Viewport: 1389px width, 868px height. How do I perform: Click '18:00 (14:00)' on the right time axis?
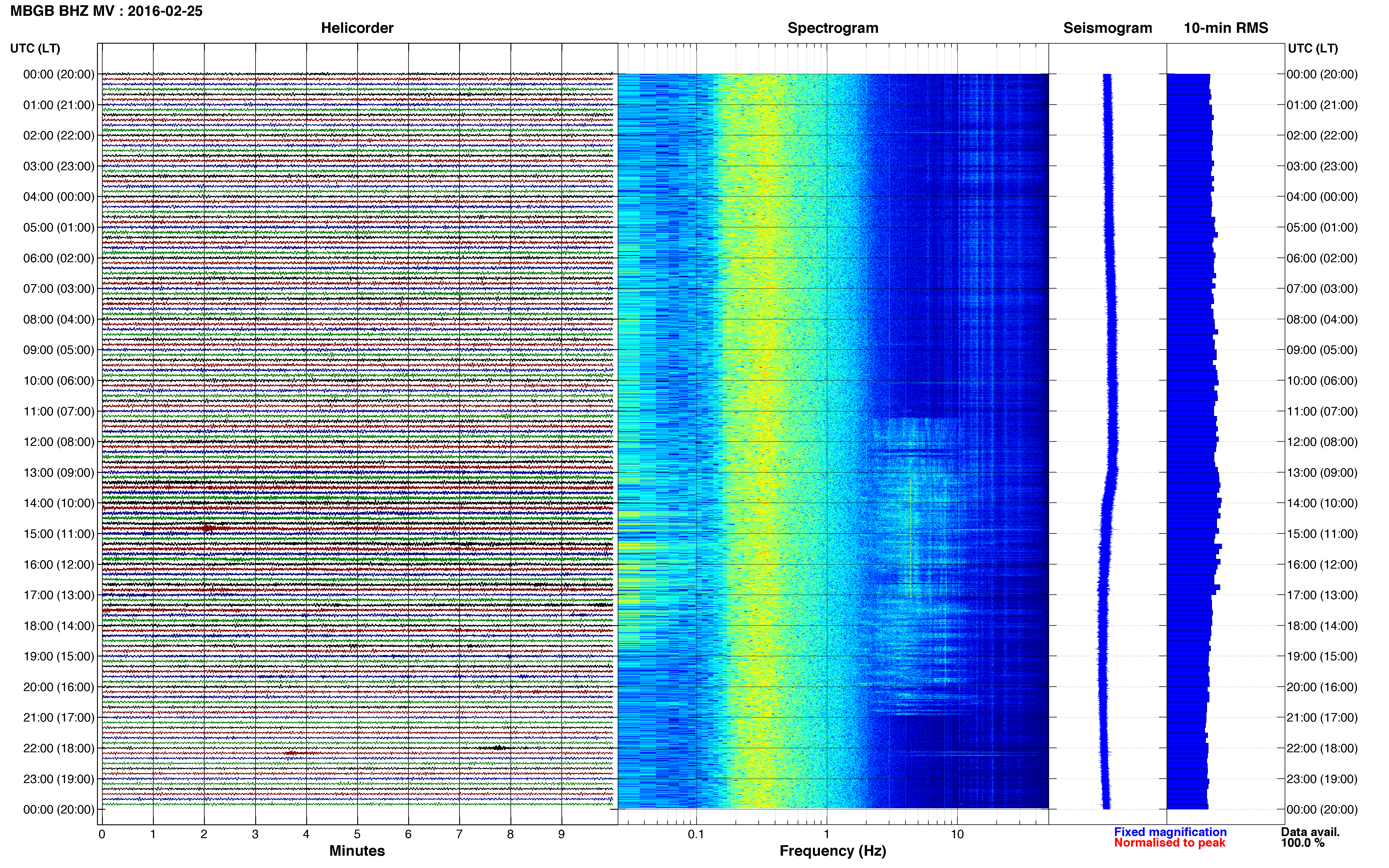(x=1322, y=626)
